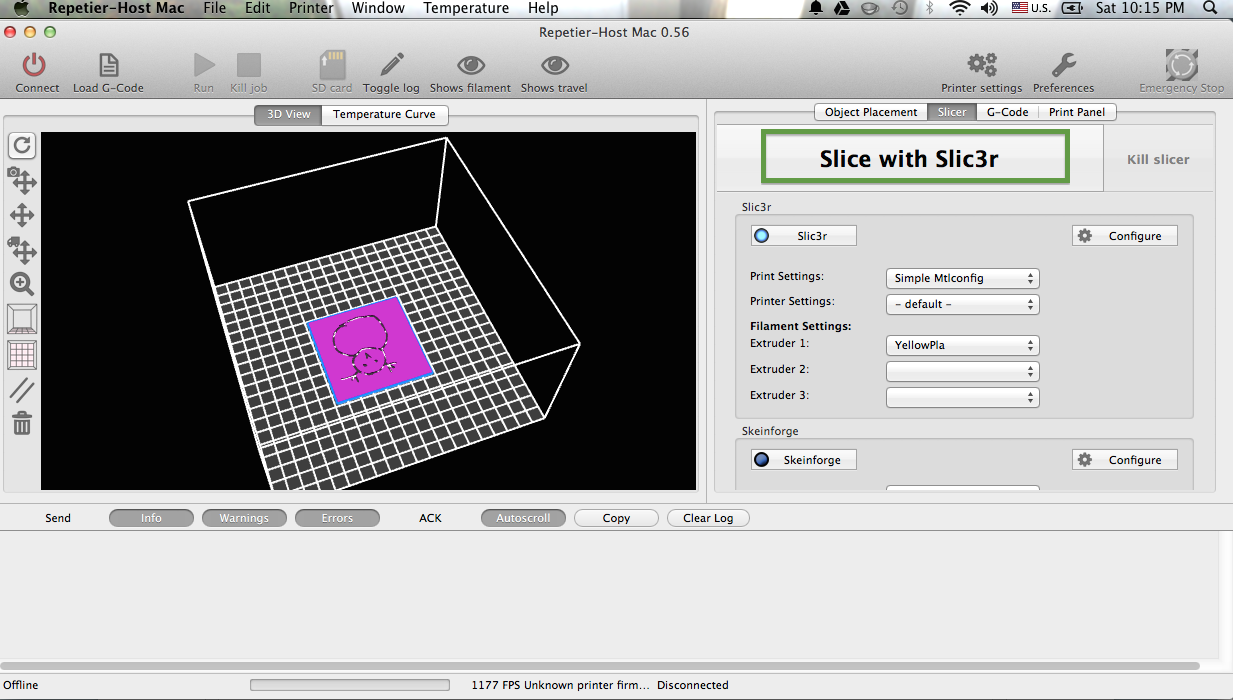1233x700 pixels.
Task: Open Preferences wrench icon
Action: [1063, 66]
